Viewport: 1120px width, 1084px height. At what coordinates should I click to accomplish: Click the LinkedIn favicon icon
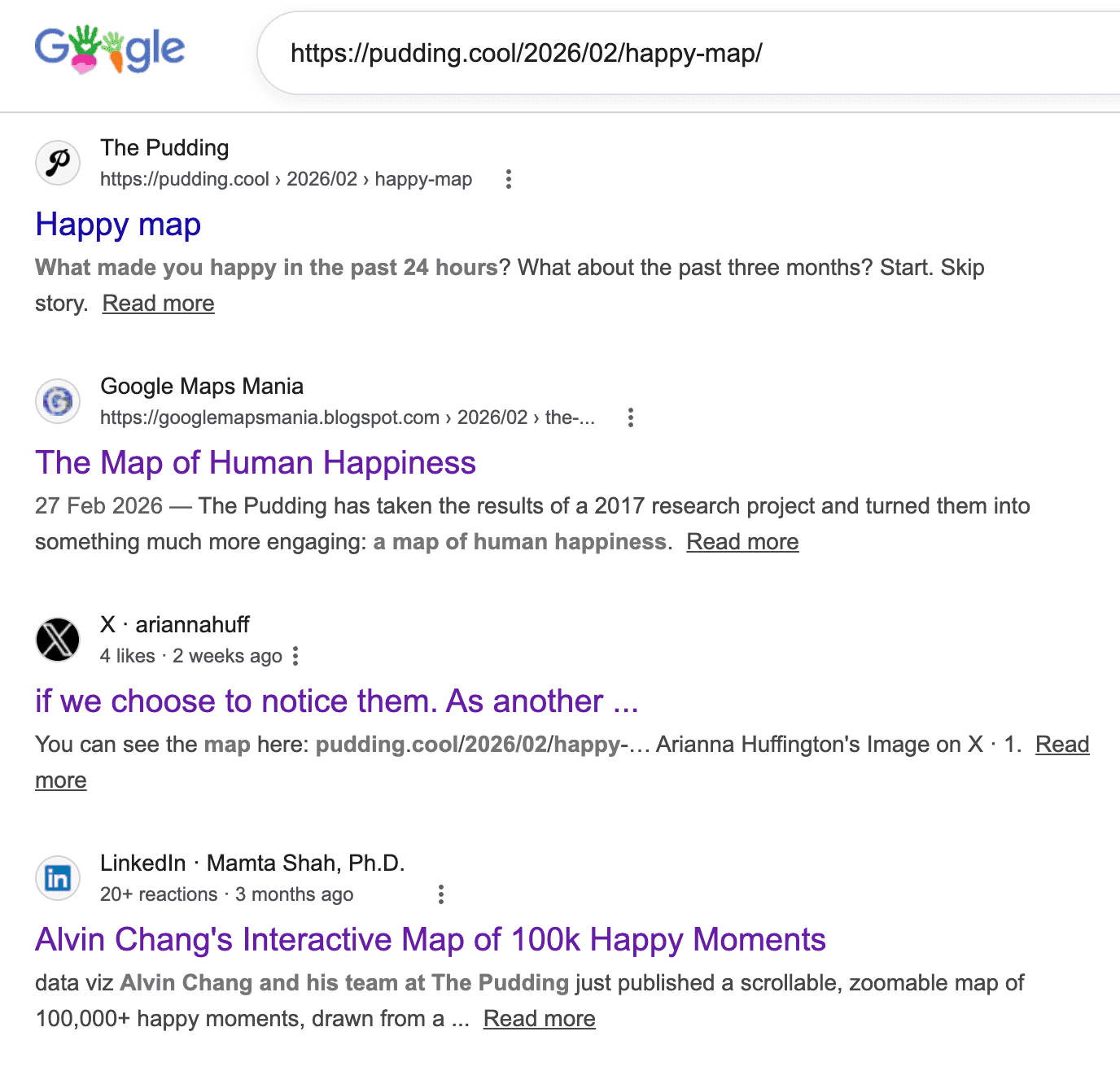[x=58, y=878]
